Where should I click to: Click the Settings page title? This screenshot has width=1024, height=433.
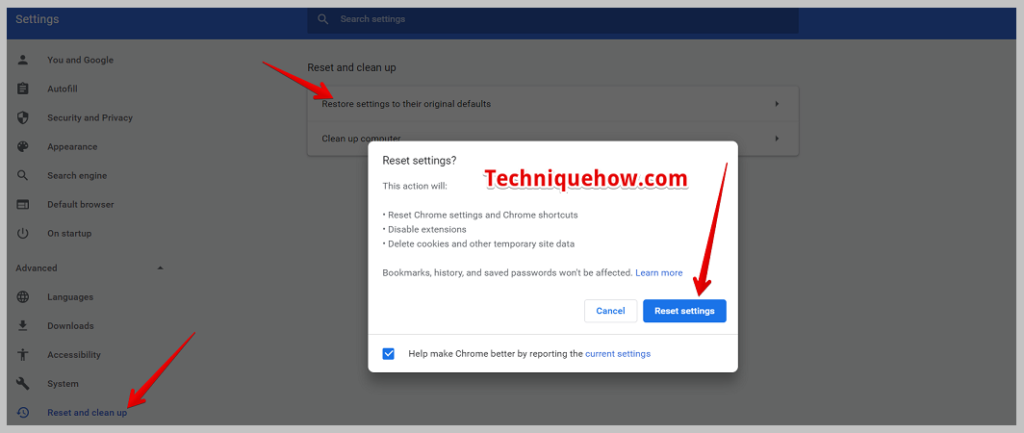[x=37, y=19]
